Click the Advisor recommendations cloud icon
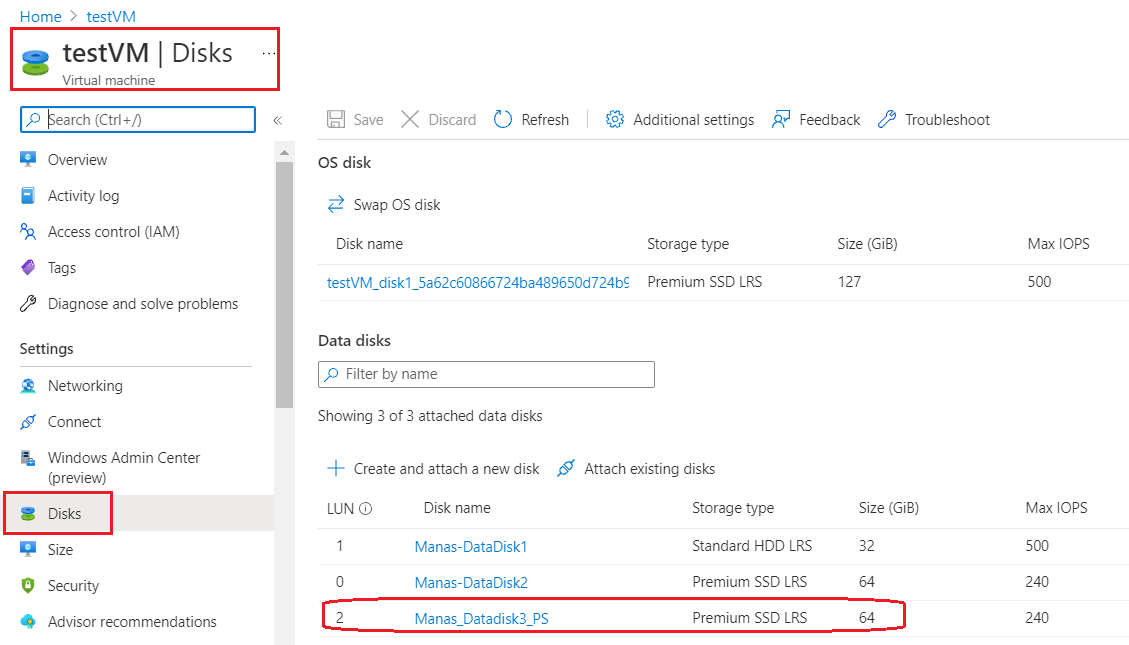1129x645 pixels. [28, 621]
